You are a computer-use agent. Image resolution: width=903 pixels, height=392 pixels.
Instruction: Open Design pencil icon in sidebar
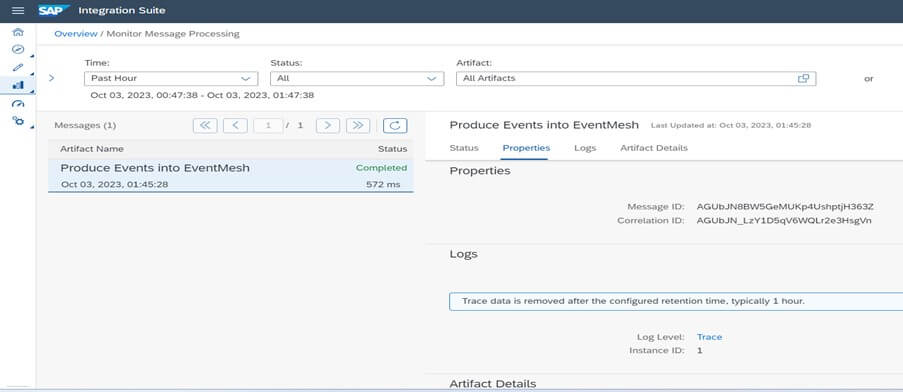click(x=18, y=67)
